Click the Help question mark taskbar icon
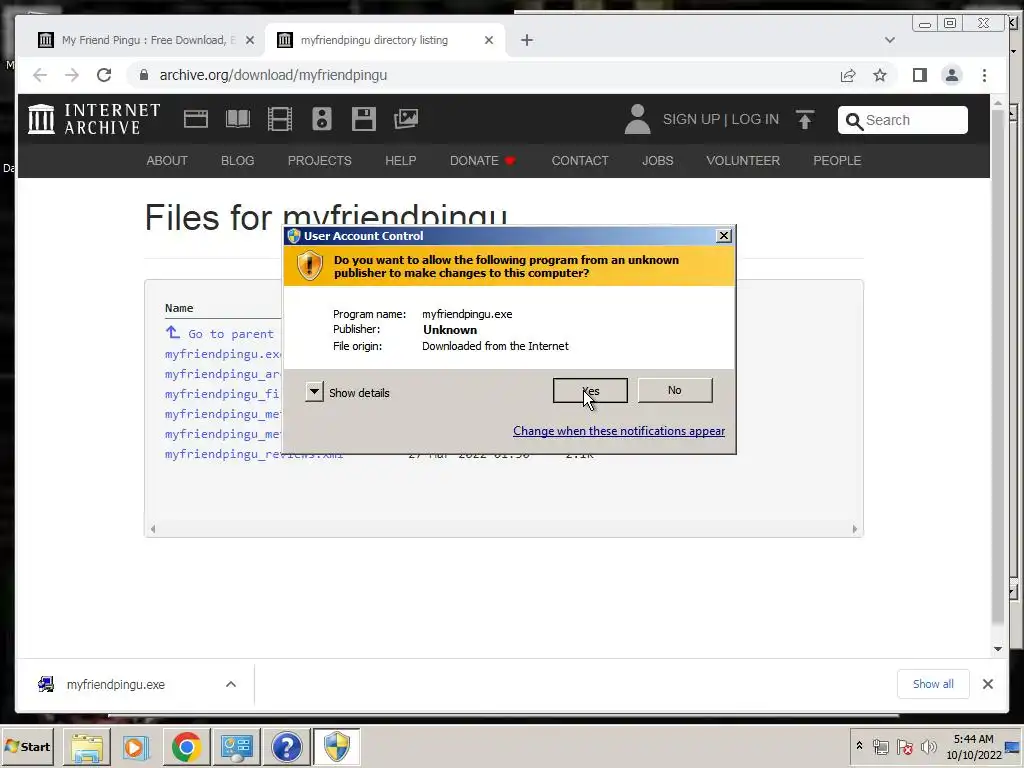This screenshot has width=1024, height=768. click(286, 746)
